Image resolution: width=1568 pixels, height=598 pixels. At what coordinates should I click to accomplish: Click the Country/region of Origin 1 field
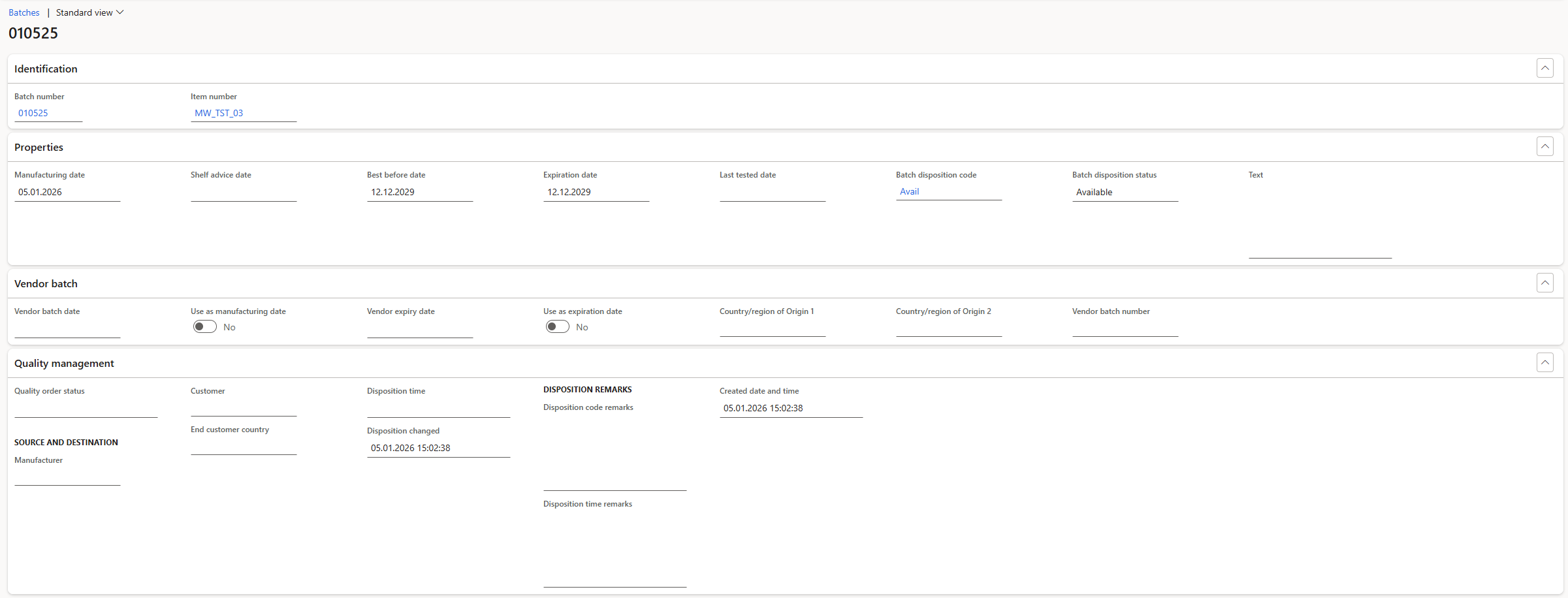click(773, 328)
